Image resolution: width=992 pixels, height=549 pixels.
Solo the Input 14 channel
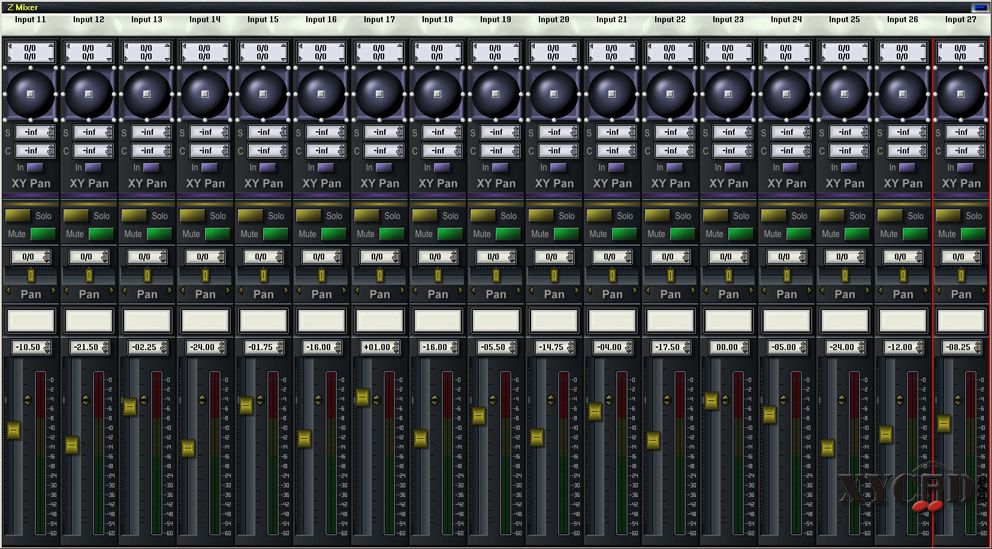tap(192, 216)
